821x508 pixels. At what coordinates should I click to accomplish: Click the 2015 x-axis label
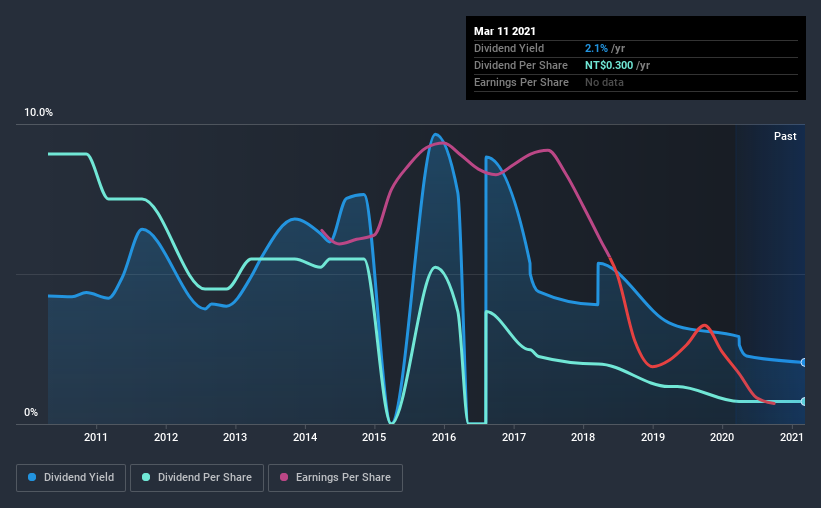[x=374, y=437]
